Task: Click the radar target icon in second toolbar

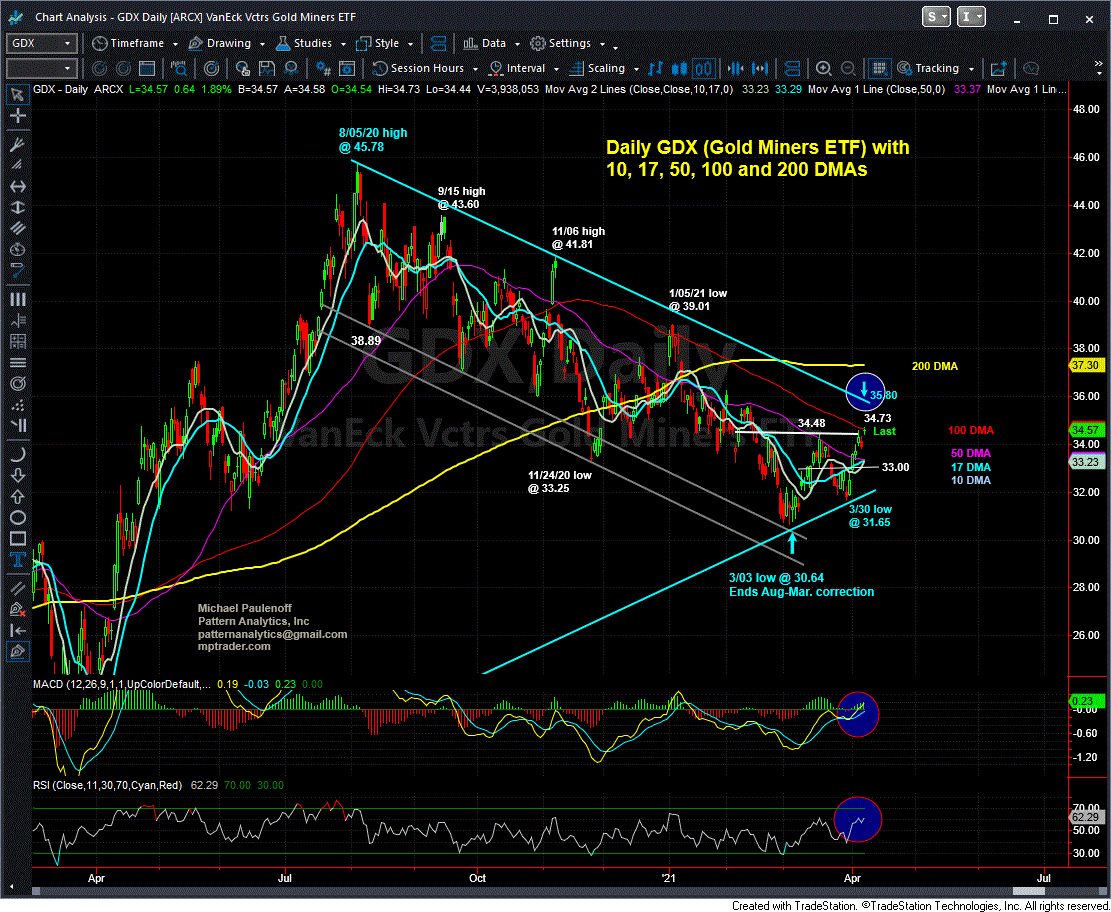Action: [212, 69]
